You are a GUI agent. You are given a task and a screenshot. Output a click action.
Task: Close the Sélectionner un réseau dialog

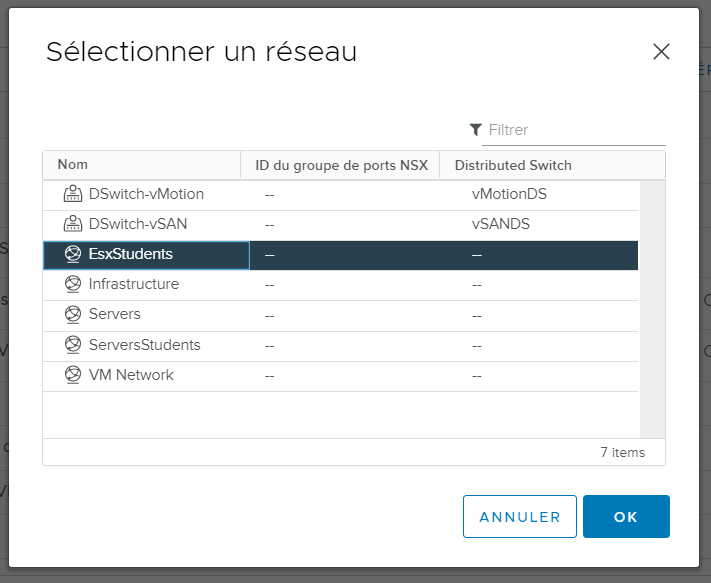pyautogui.click(x=661, y=51)
